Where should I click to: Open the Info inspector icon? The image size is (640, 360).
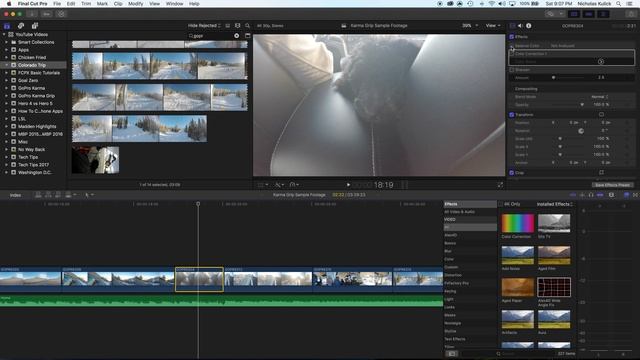click(x=529, y=26)
